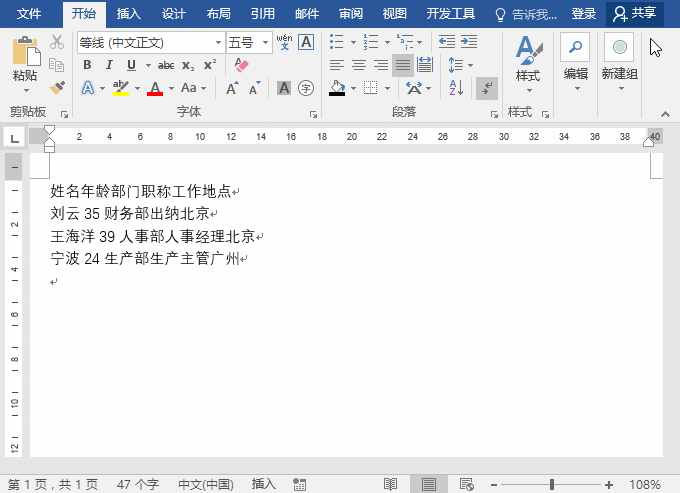Expand the font size dropdown

[265, 42]
